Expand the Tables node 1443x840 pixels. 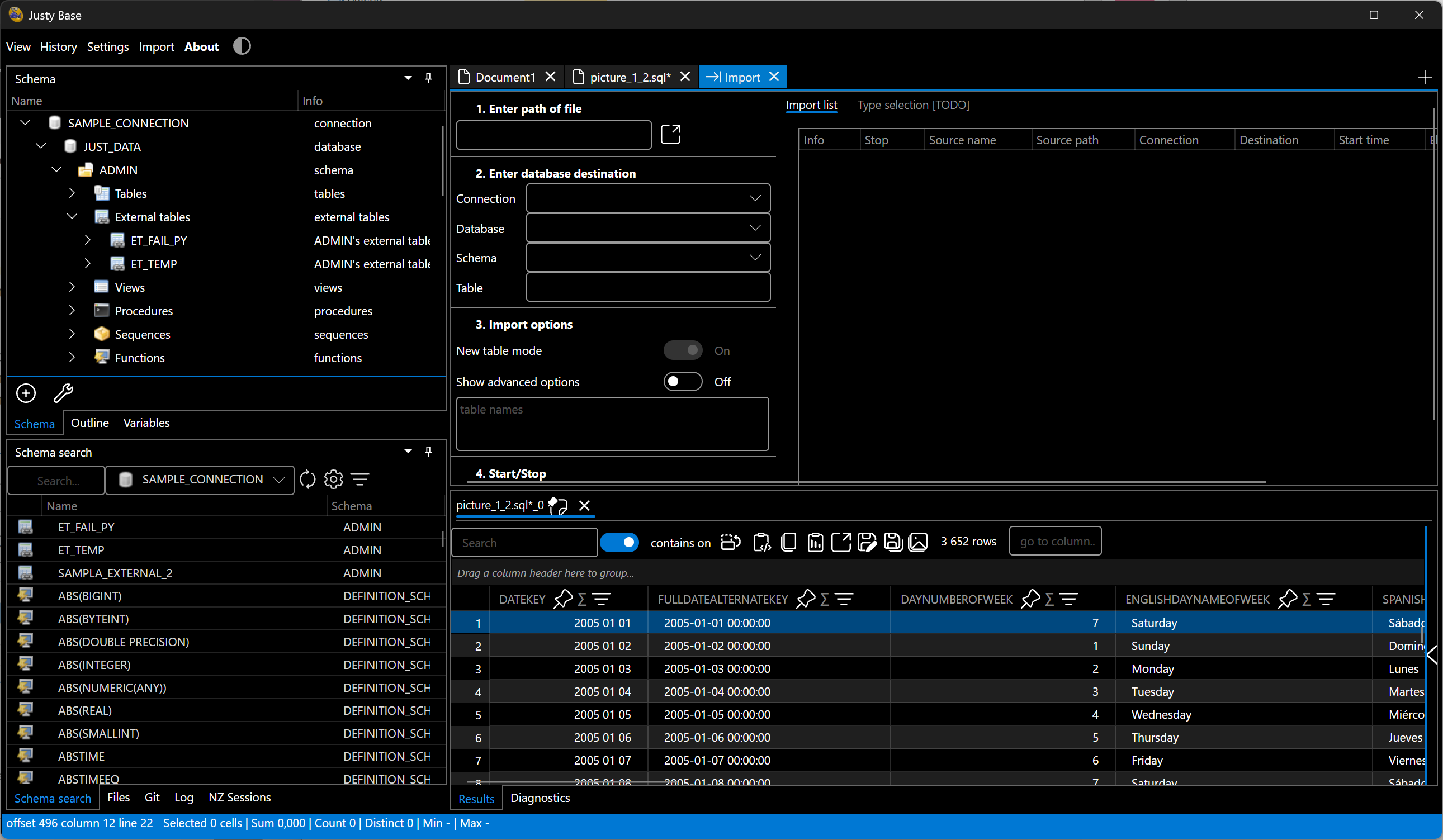pyautogui.click(x=72, y=193)
